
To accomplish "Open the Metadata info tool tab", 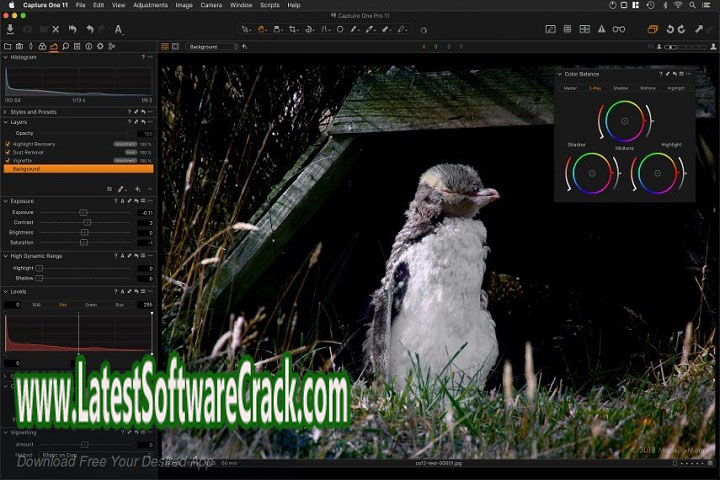I will (89, 46).
